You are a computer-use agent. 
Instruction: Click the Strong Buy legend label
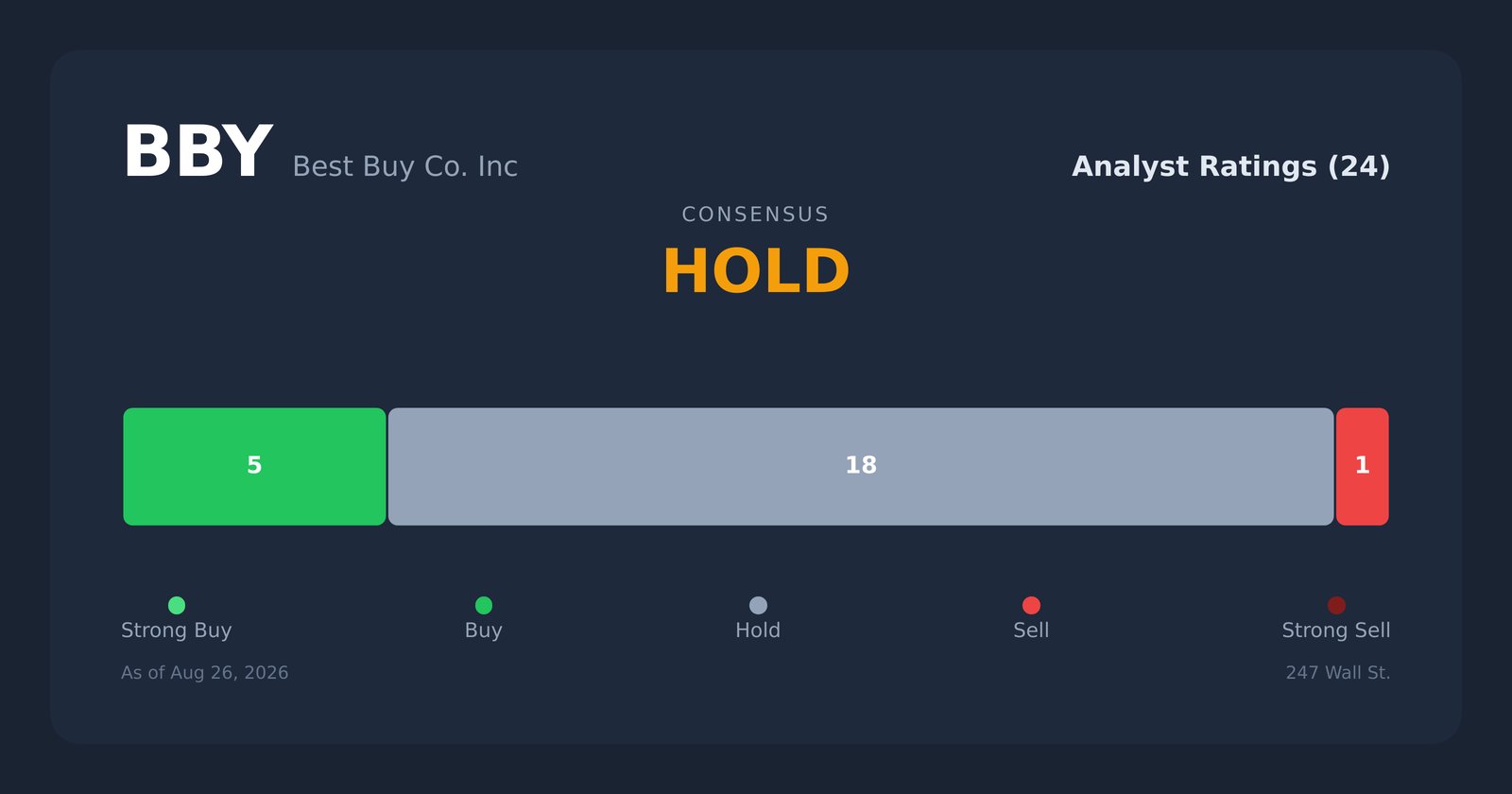pos(177,630)
